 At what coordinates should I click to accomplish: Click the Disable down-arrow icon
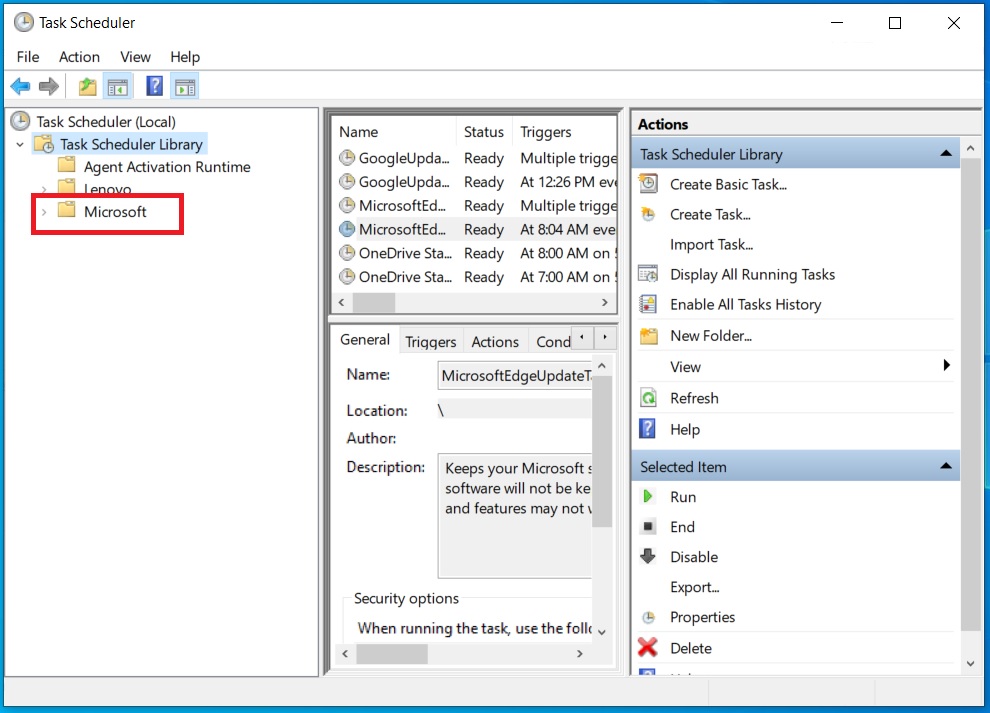648,556
